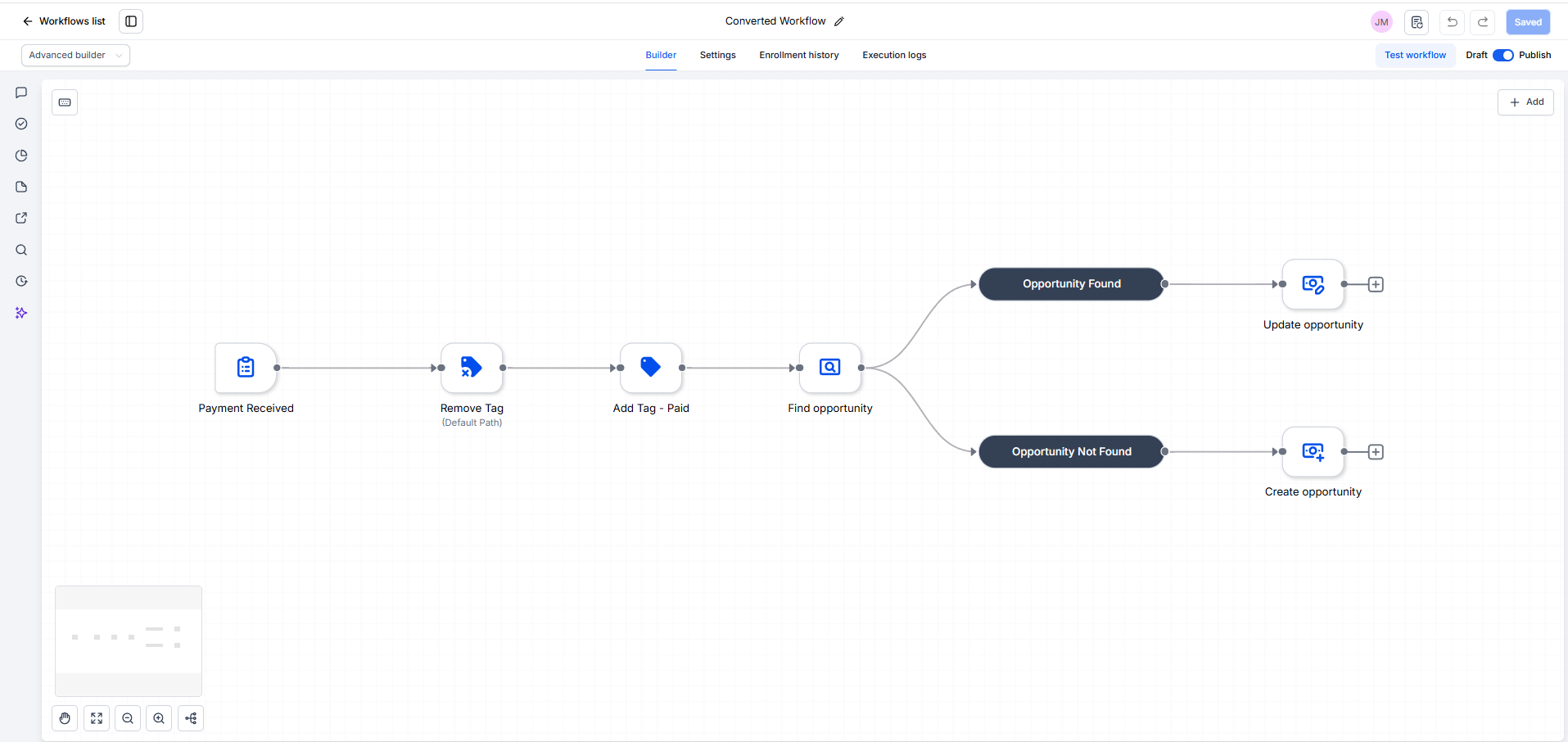Viewport: 1568px width, 742px height.
Task: Click the workflow minimap thumbnail
Action: coord(129,641)
